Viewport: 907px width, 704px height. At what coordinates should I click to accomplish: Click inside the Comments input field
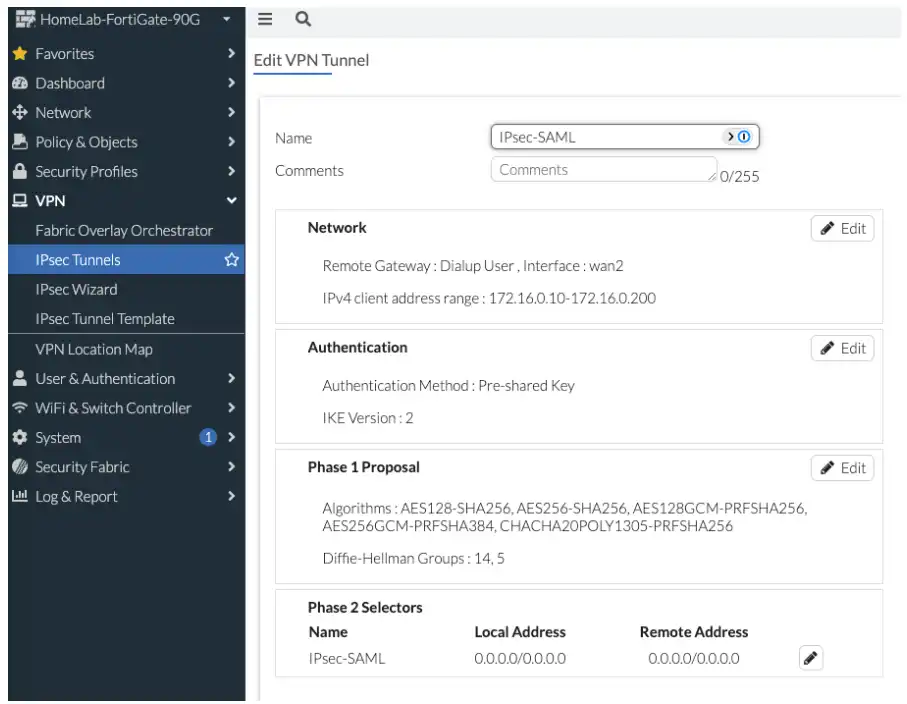click(x=600, y=170)
